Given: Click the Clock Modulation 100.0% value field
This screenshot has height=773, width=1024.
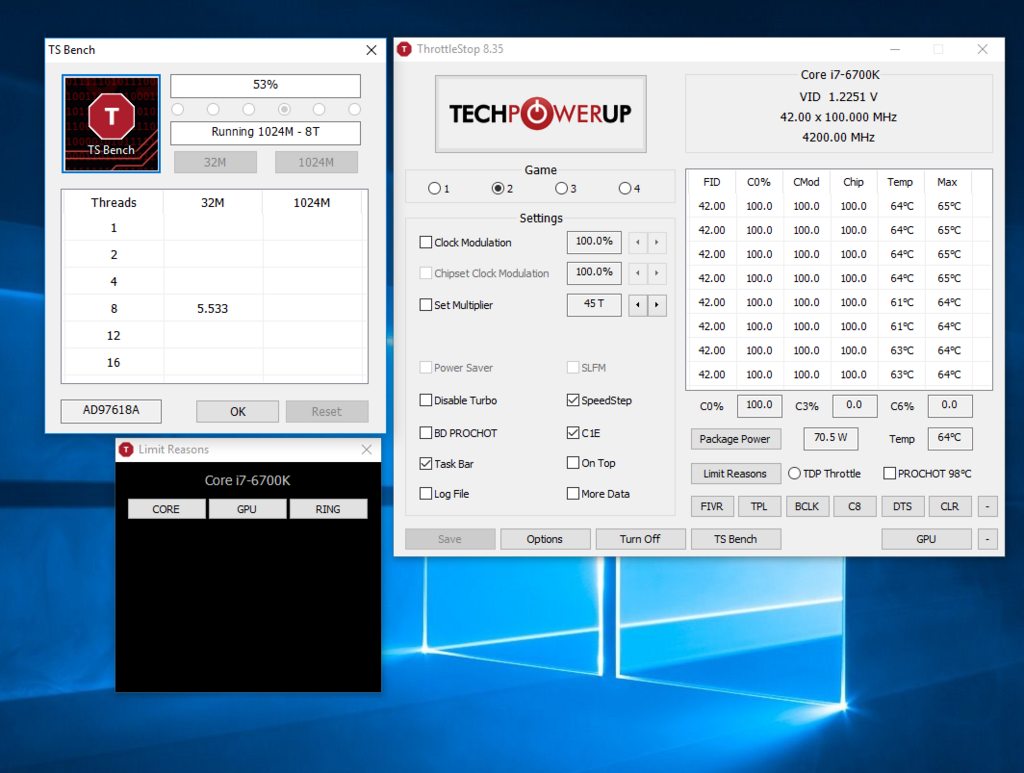Looking at the screenshot, I should click(x=594, y=242).
